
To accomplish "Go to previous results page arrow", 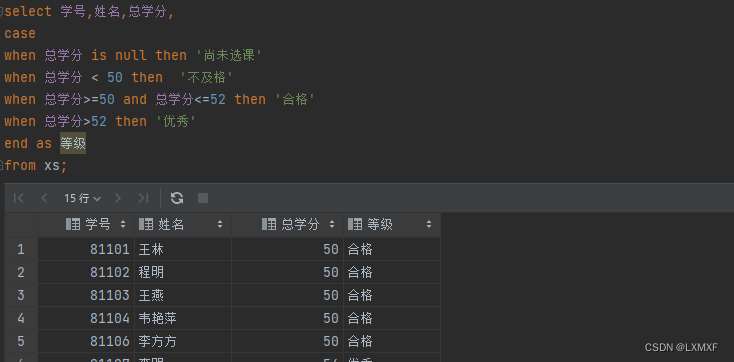I will 44,198.
